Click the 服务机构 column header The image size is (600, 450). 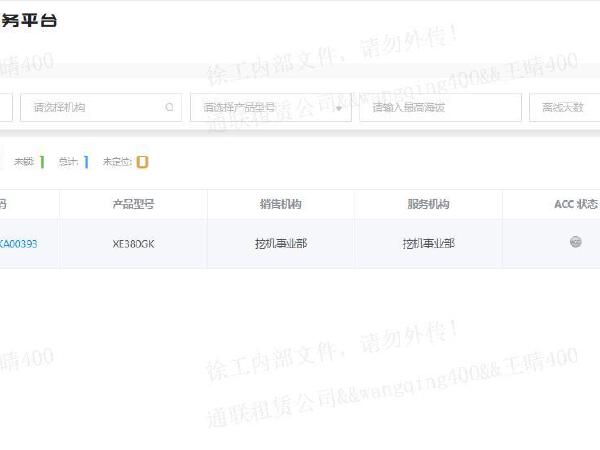(x=428, y=204)
